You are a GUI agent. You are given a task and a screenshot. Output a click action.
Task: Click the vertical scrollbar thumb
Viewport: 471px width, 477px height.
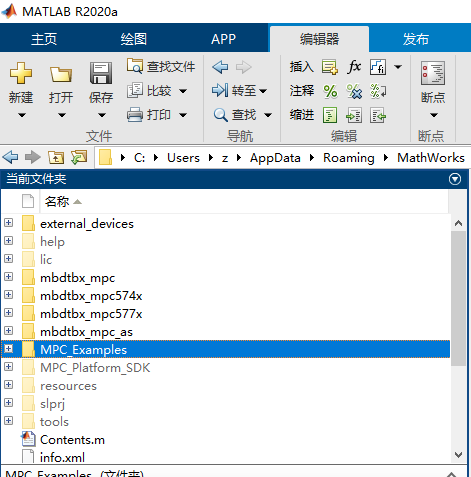click(459, 299)
